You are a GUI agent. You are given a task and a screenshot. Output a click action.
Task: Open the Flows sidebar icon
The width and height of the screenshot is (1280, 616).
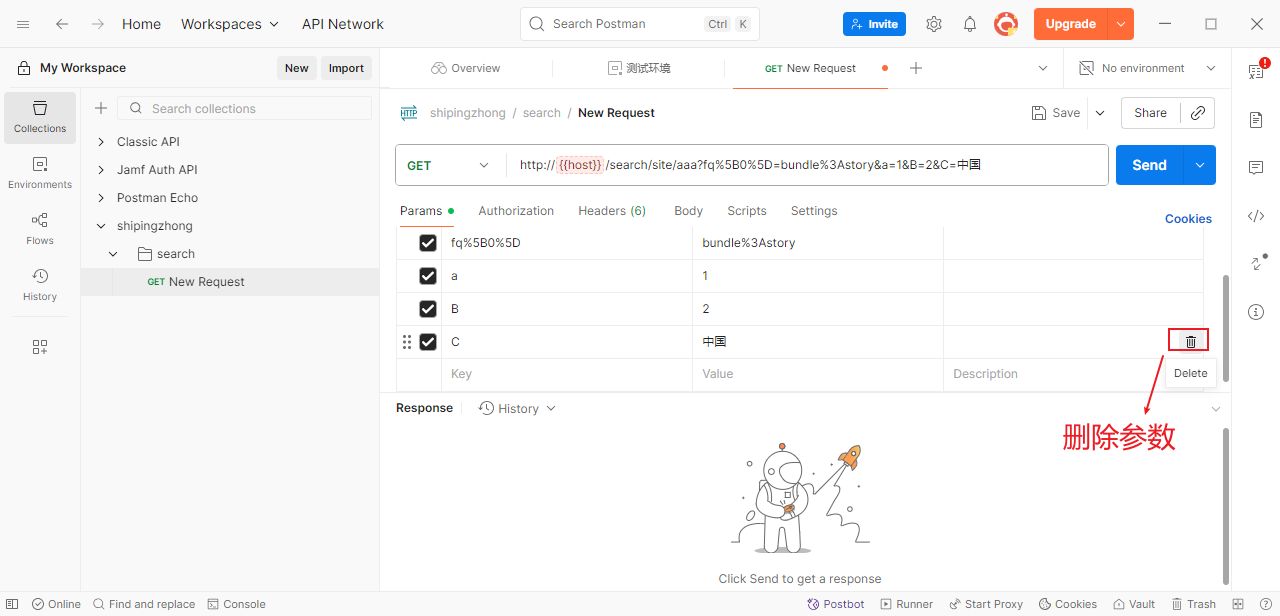pyautogui.click(x=40, y=229)
